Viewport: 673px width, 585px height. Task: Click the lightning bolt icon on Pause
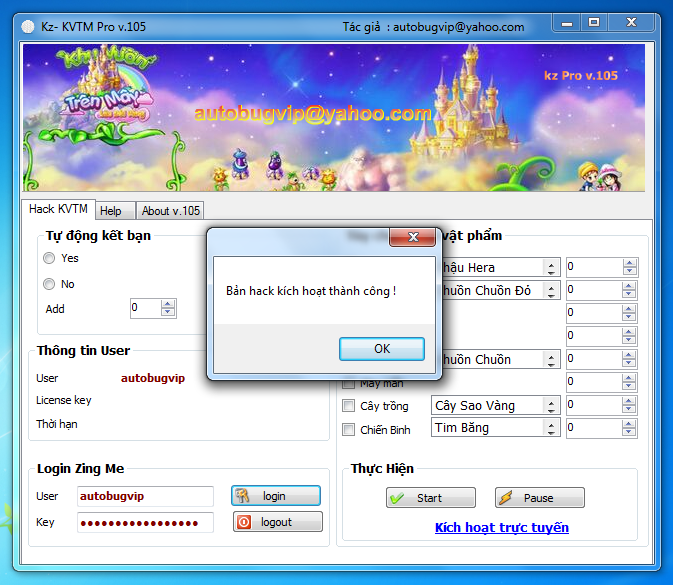point(506,498)
